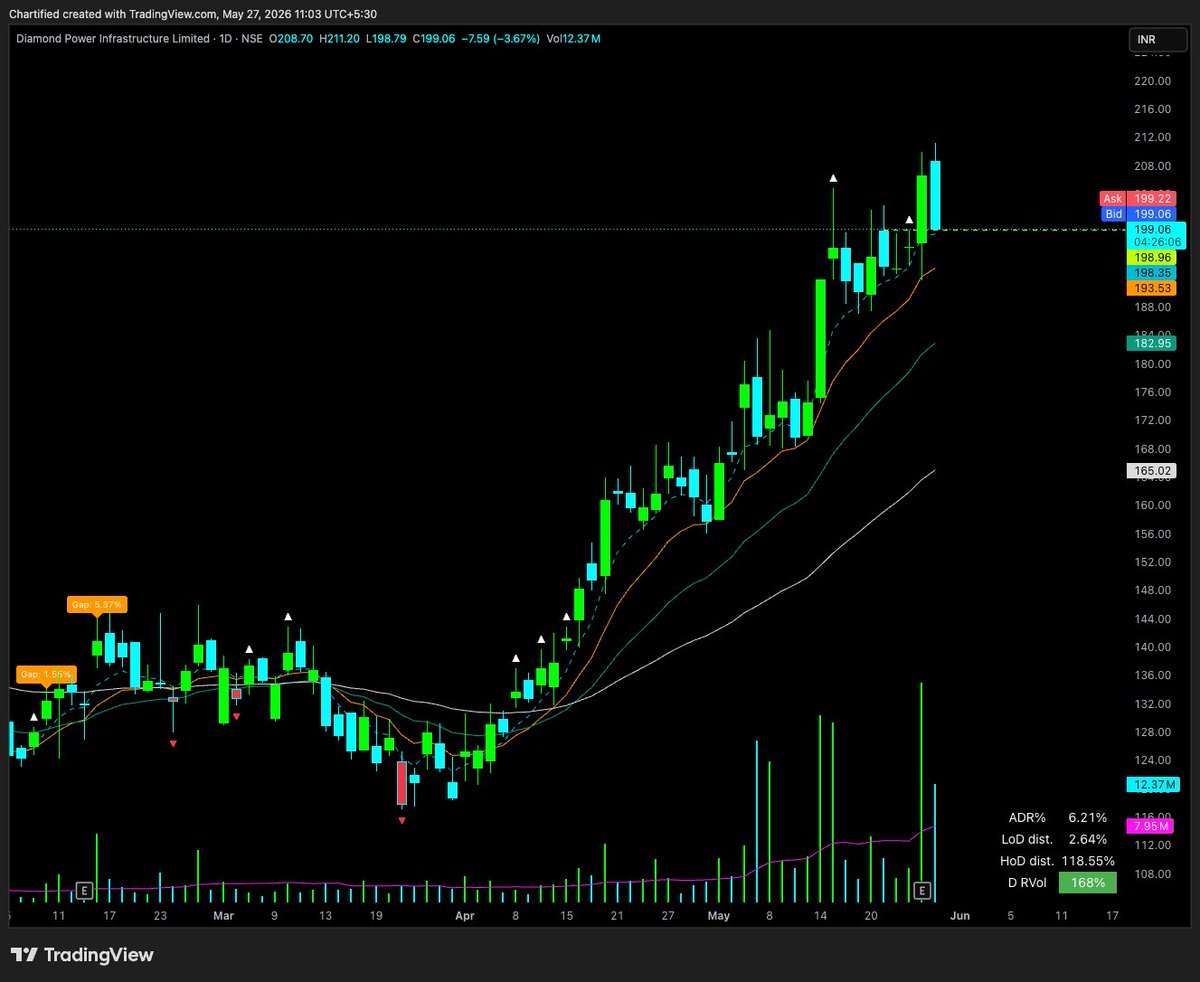
Task: Select the Gap: 1.5% orange label
Action: (45, 675)
